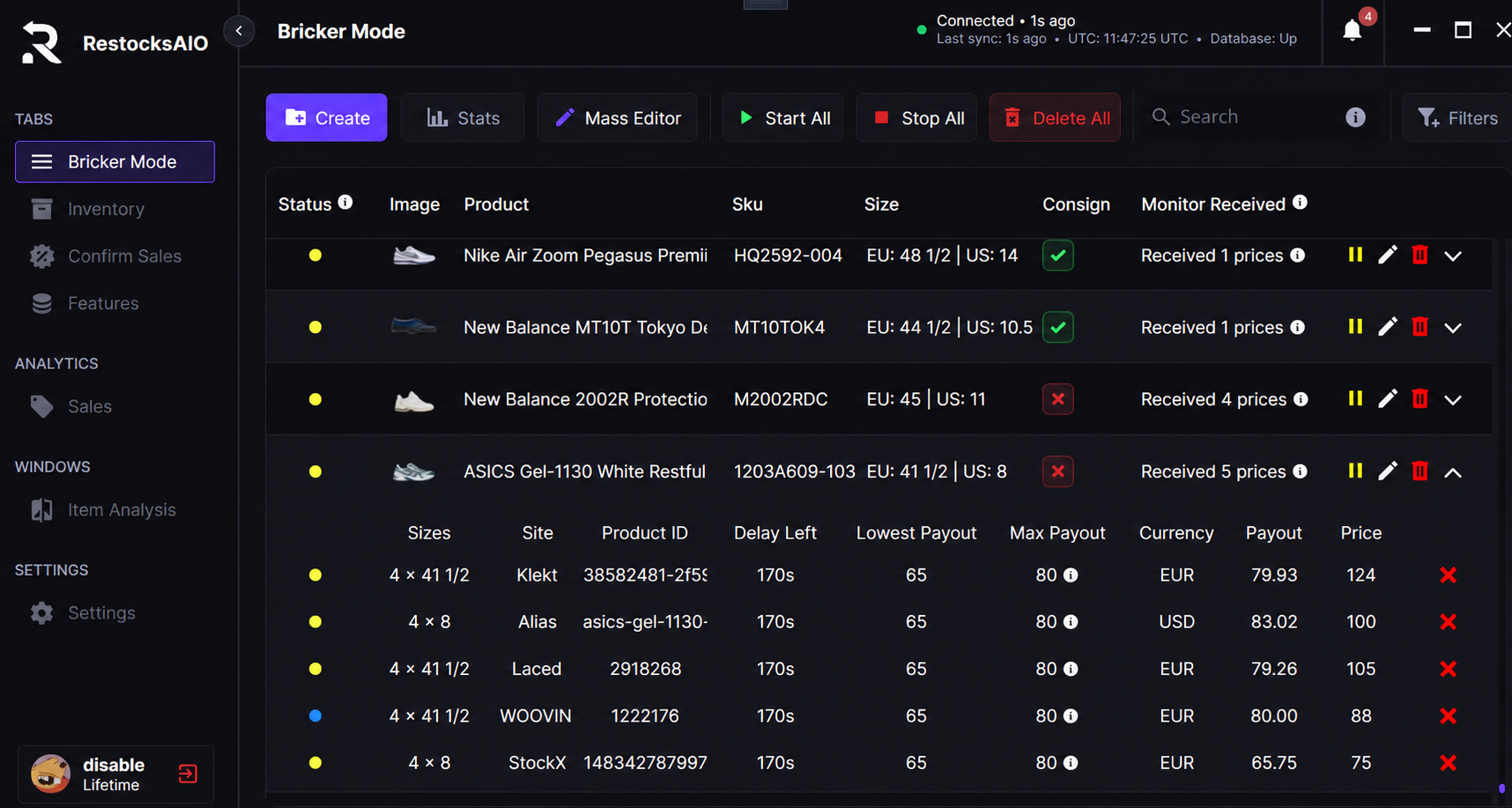Click the New Balance 2002R shoe thumbnail

coord(414,401)
